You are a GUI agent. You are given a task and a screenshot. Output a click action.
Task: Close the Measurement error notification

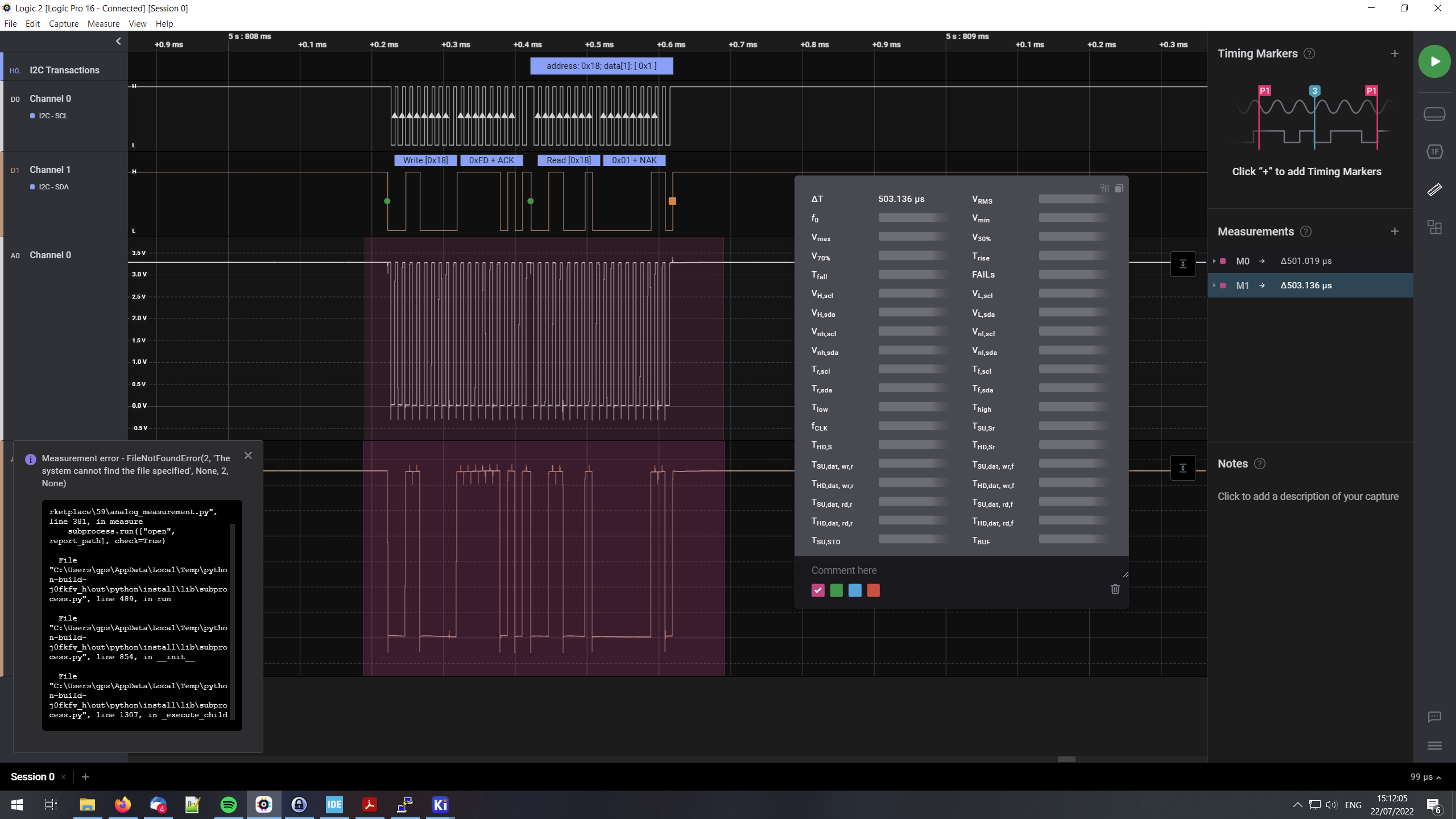[x=248, y=456]
